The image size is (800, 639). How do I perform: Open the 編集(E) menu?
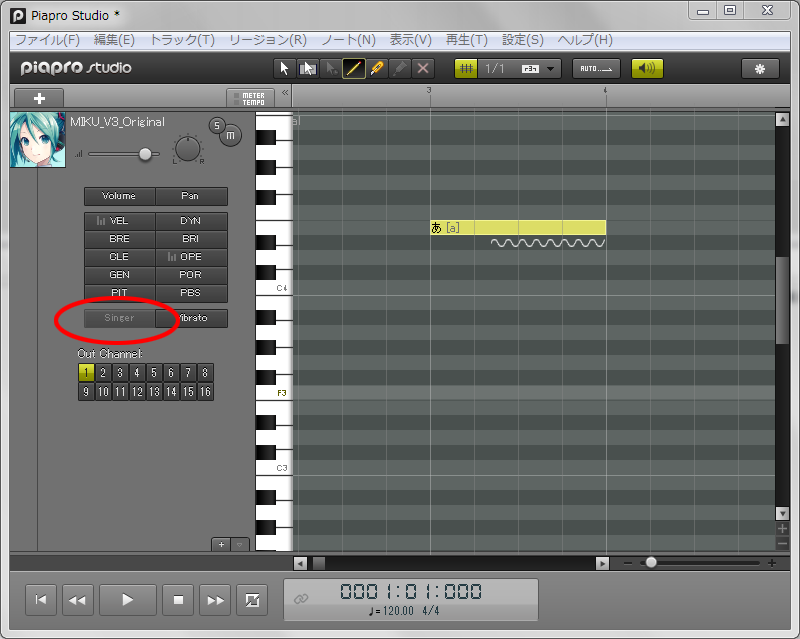point(114,40)
